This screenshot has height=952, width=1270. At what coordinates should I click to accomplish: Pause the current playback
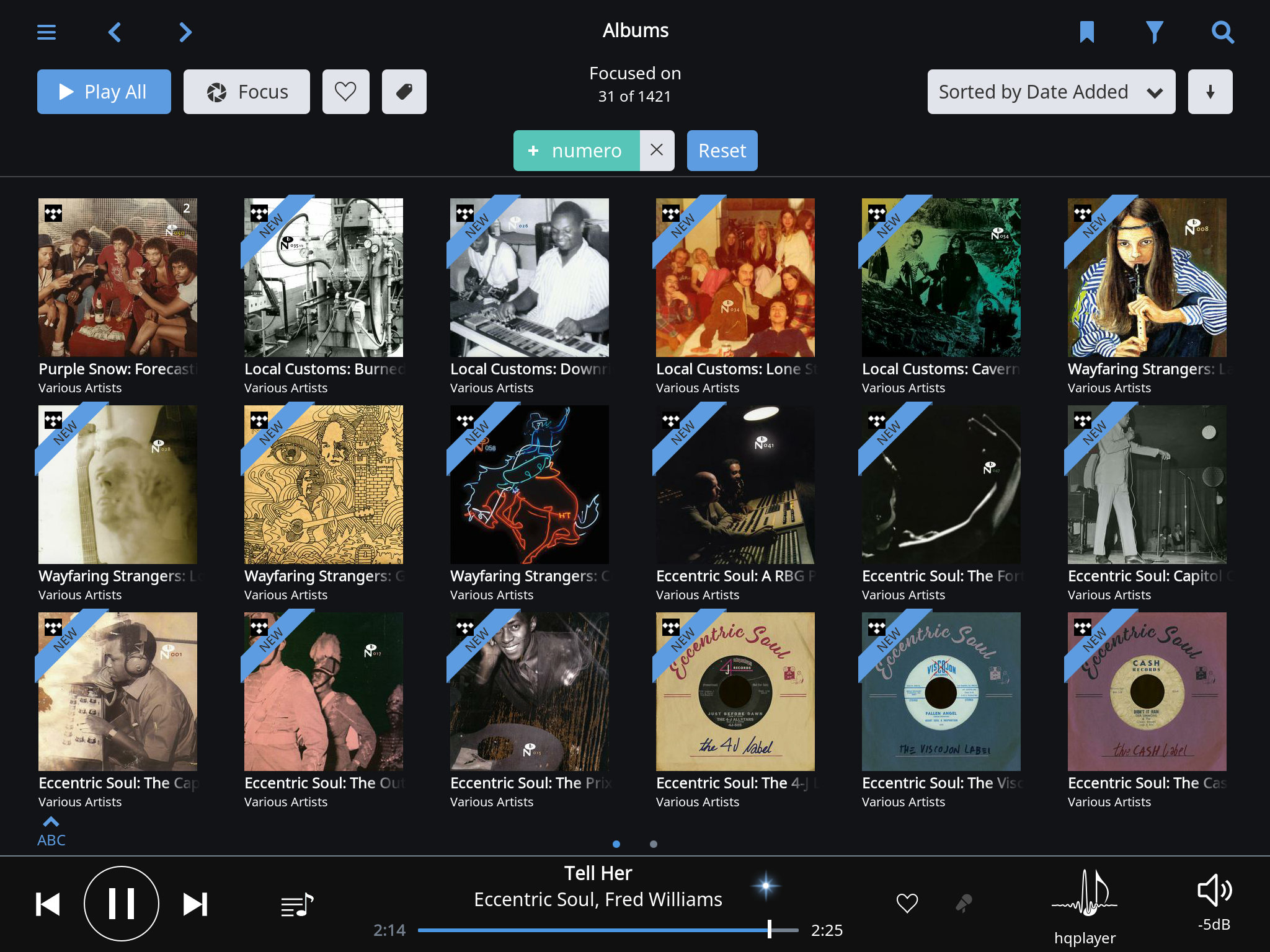pos(122,904)
